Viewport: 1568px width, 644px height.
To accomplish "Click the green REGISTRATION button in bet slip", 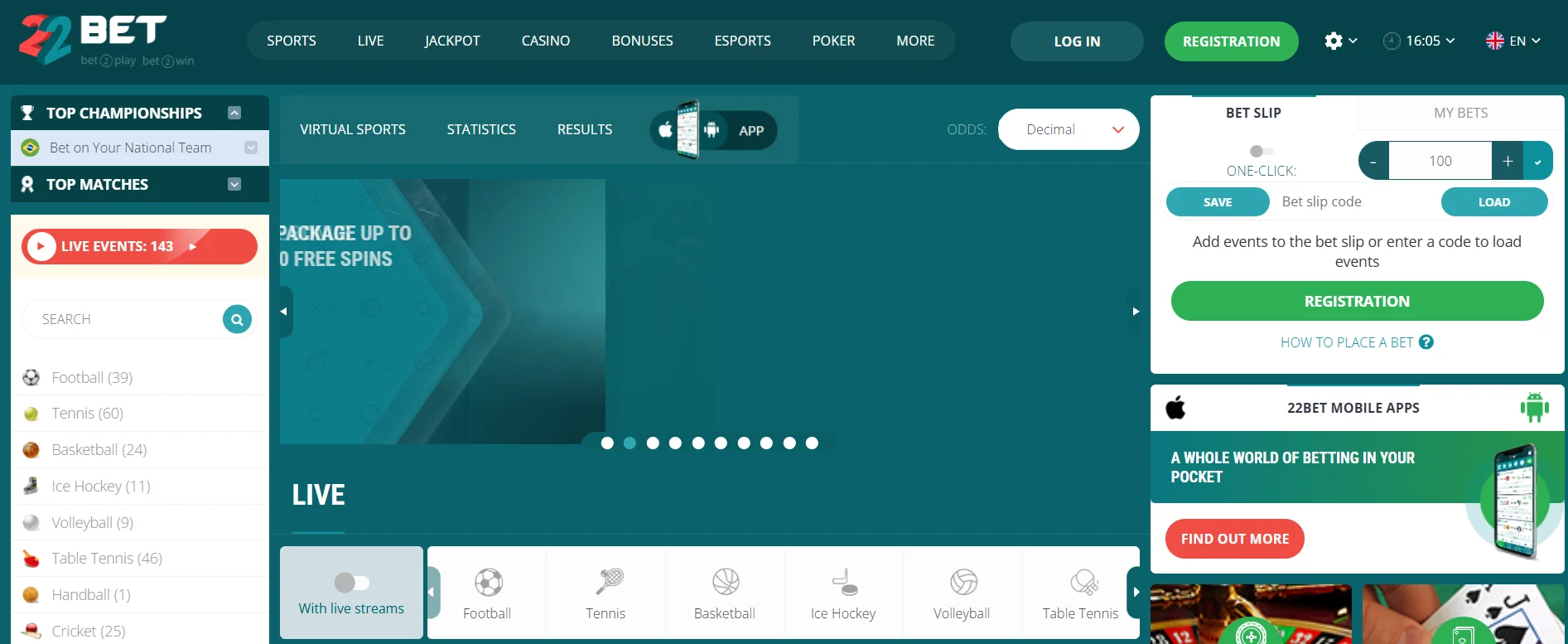I will click(1357, 301).
